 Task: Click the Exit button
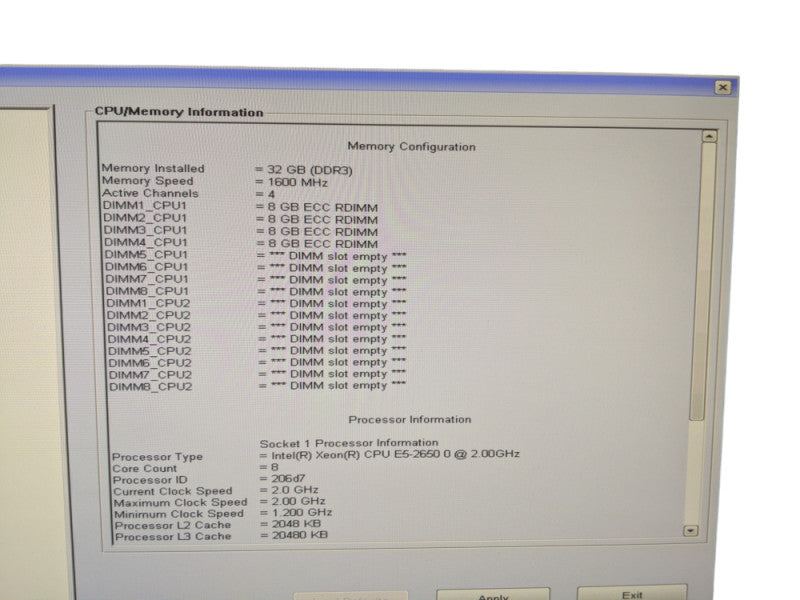(632, 594)
